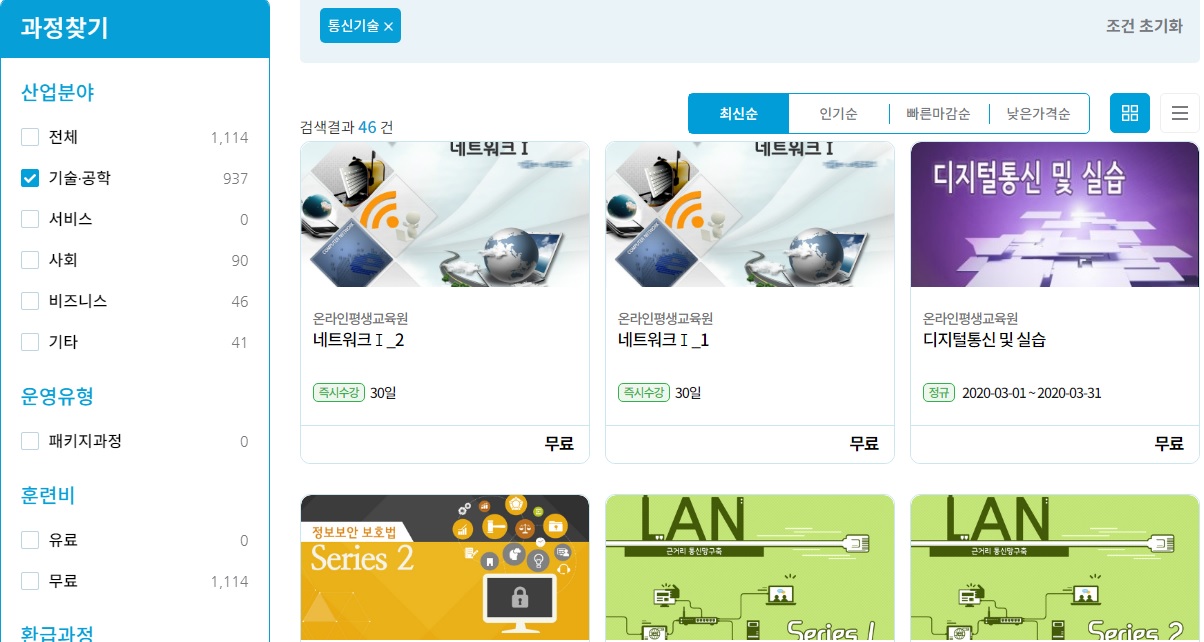Click the 훈련비 section heading
Screen dimensions: 1204x642
tap(48, 495)
